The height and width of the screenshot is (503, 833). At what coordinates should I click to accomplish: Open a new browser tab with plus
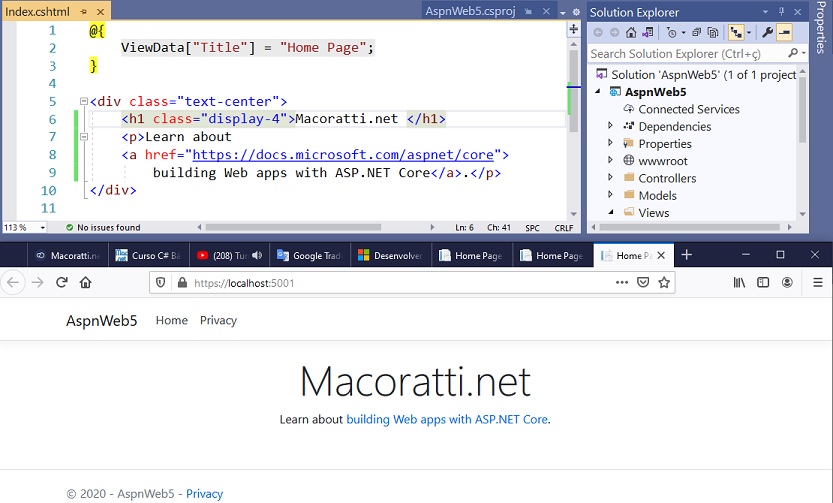[x=686, y=255]
